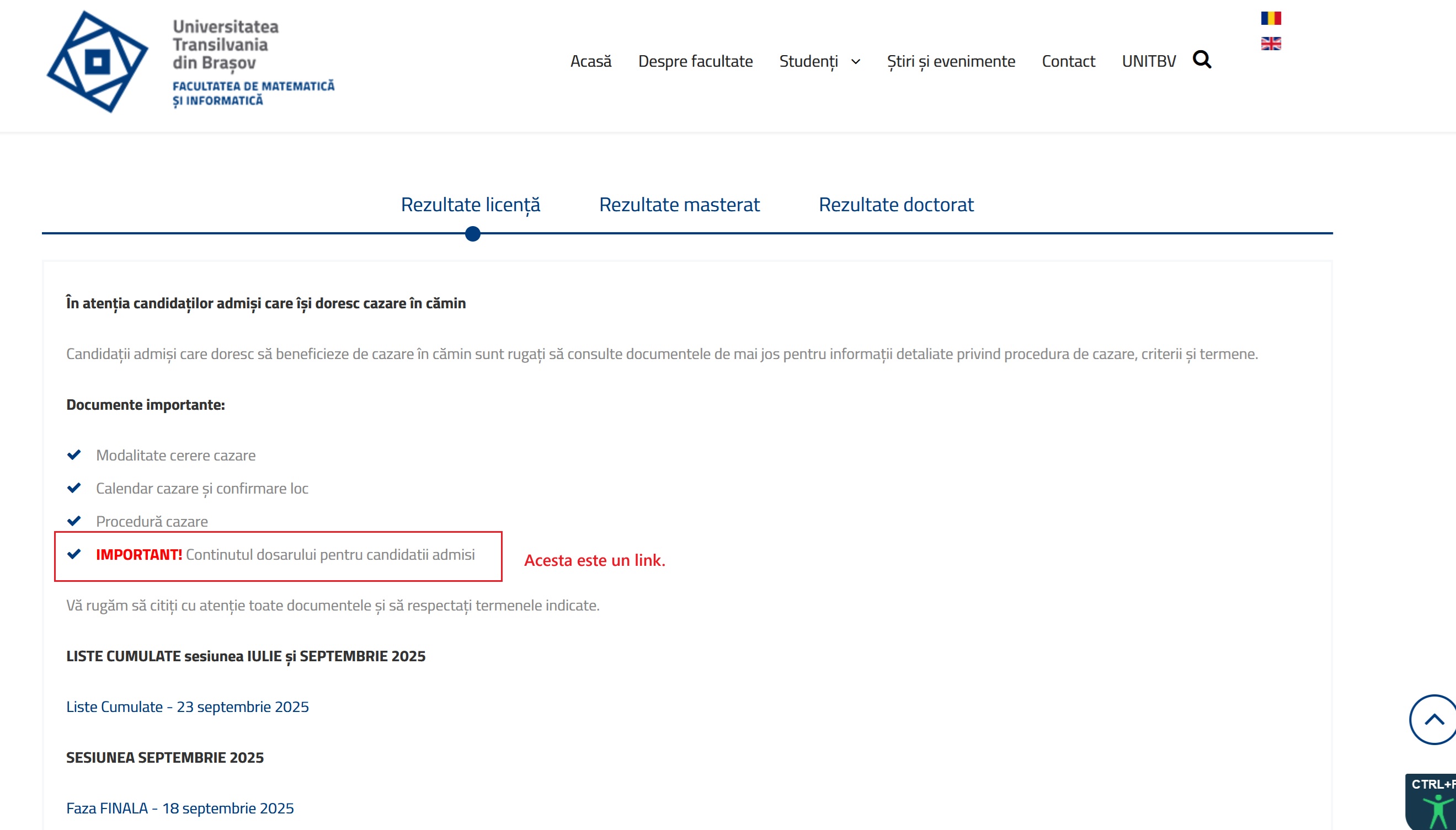The height and width of the screenshot is (830, 1456).
Task: Select the Rezultate licență tab
Action: coord(471,205)
